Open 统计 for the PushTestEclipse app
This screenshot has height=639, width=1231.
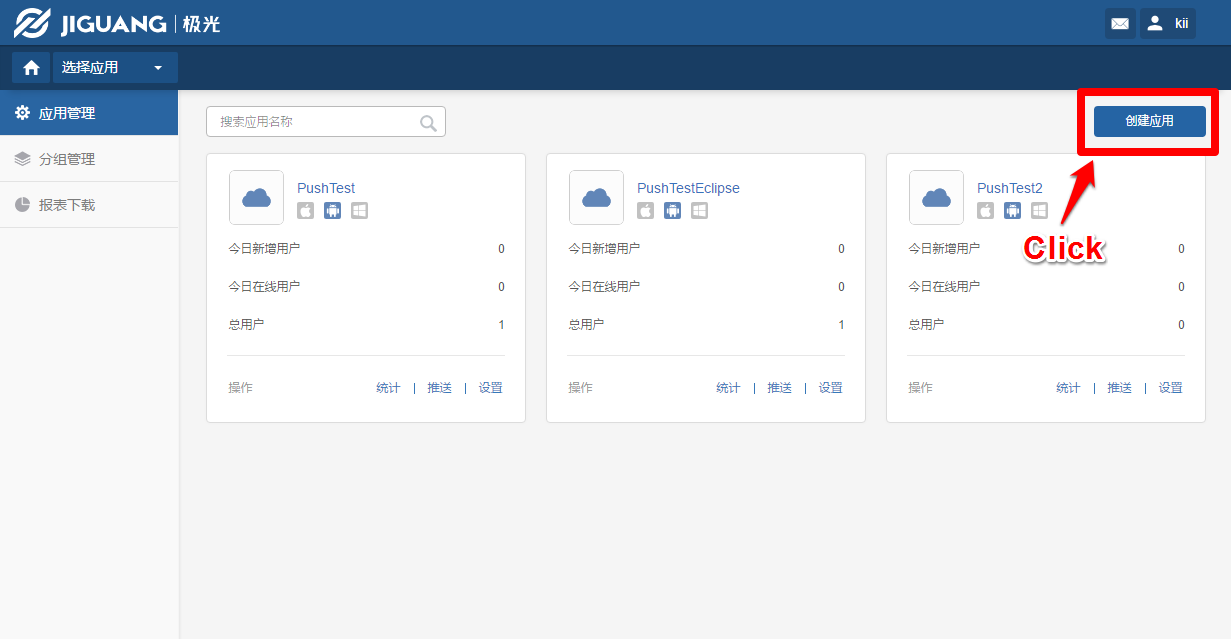click(x=728, y=388)
